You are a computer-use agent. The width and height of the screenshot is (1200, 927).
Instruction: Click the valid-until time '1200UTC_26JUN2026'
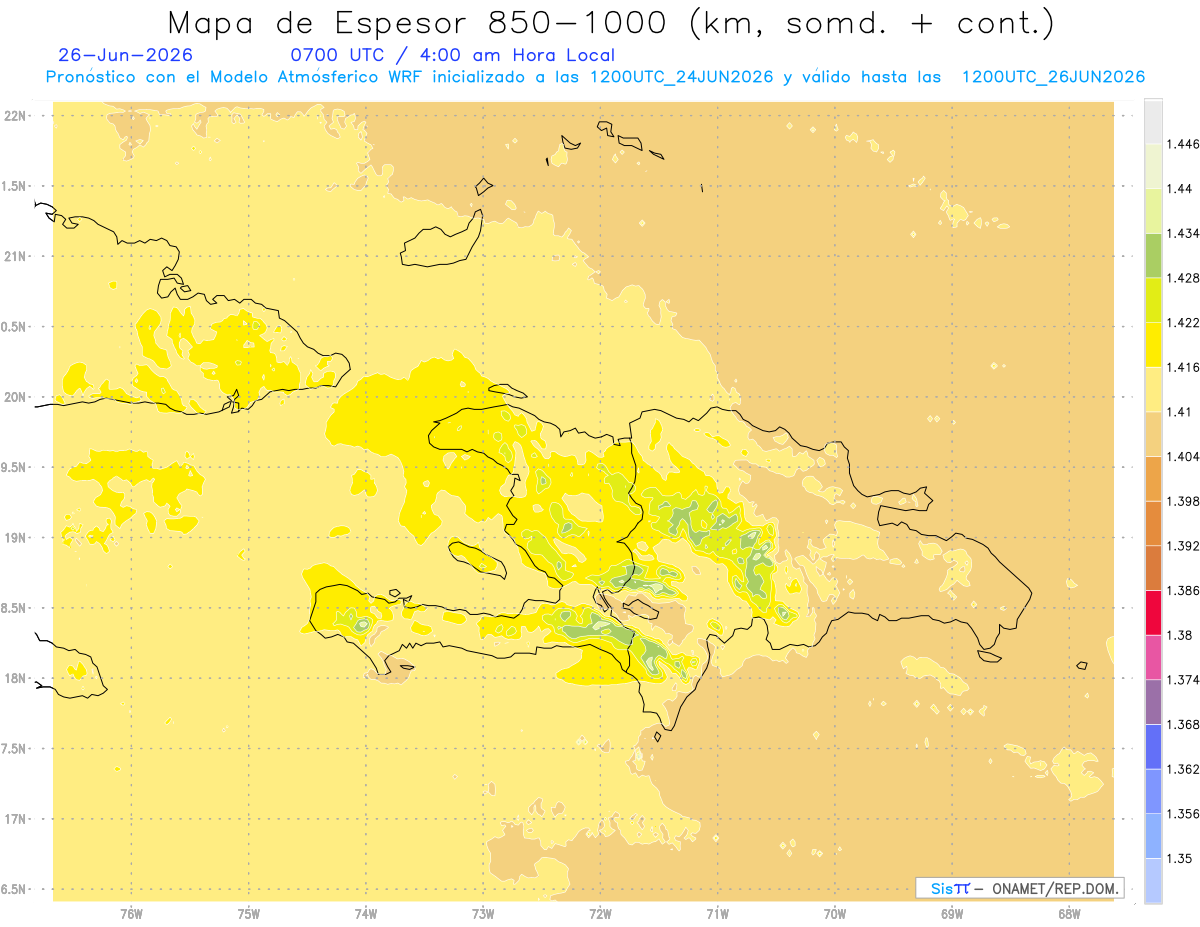tap(1053, 77)
